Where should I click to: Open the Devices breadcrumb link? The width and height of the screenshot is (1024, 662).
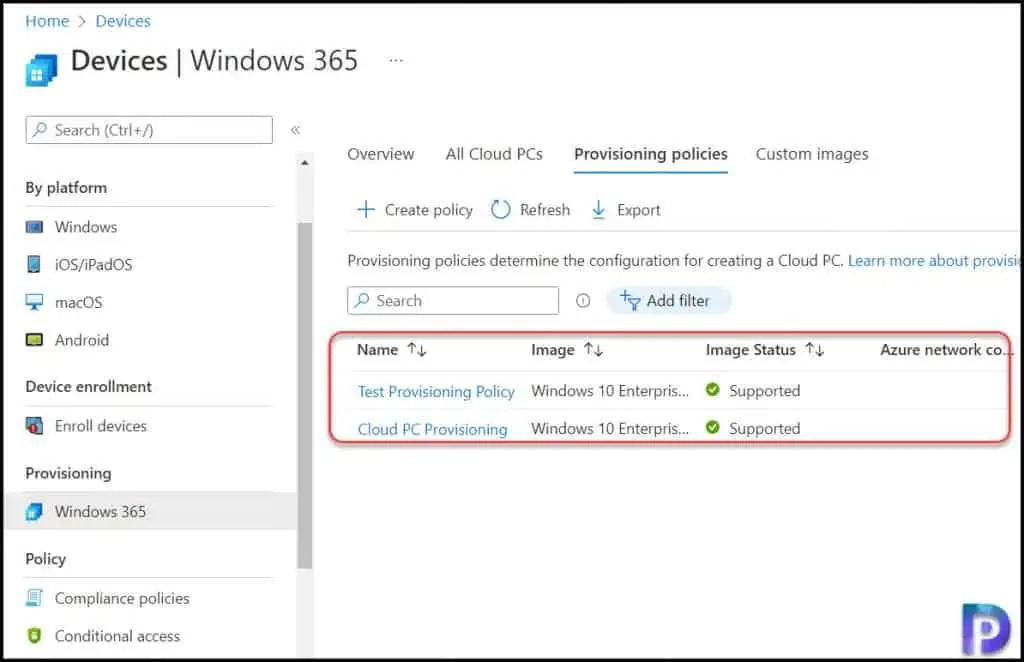point(123,21)
